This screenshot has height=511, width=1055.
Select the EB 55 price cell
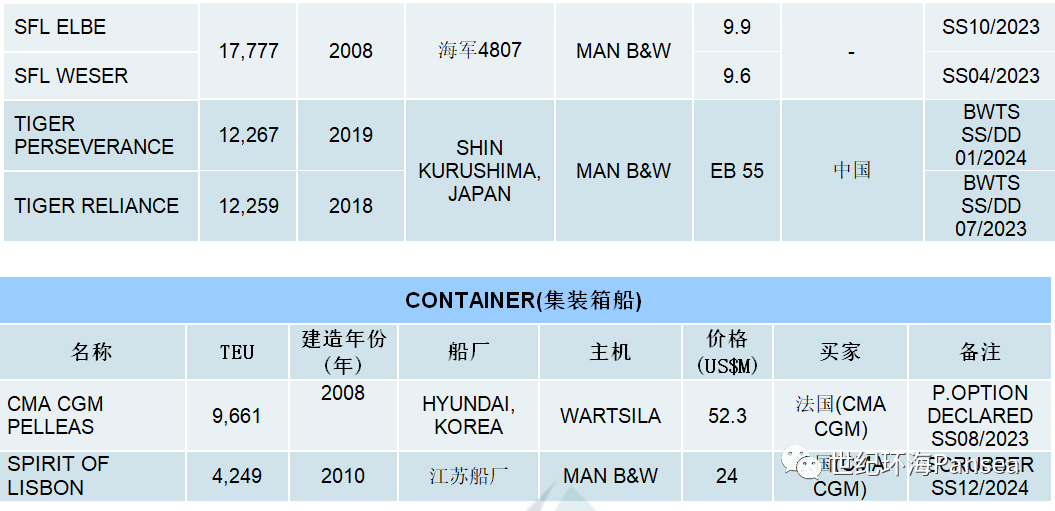tap(737, 170)
